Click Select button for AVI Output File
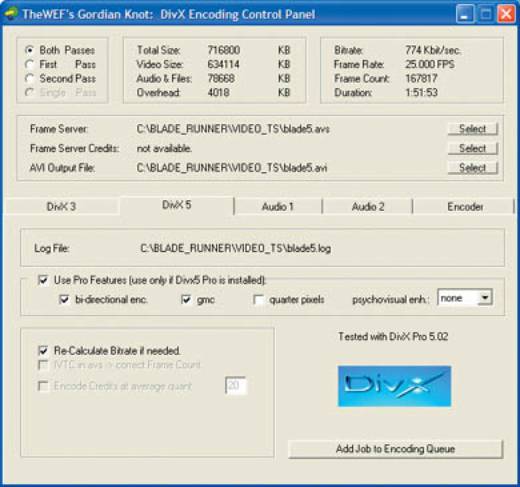The height and width of the screenshot is (487, 520). point(473,168)
